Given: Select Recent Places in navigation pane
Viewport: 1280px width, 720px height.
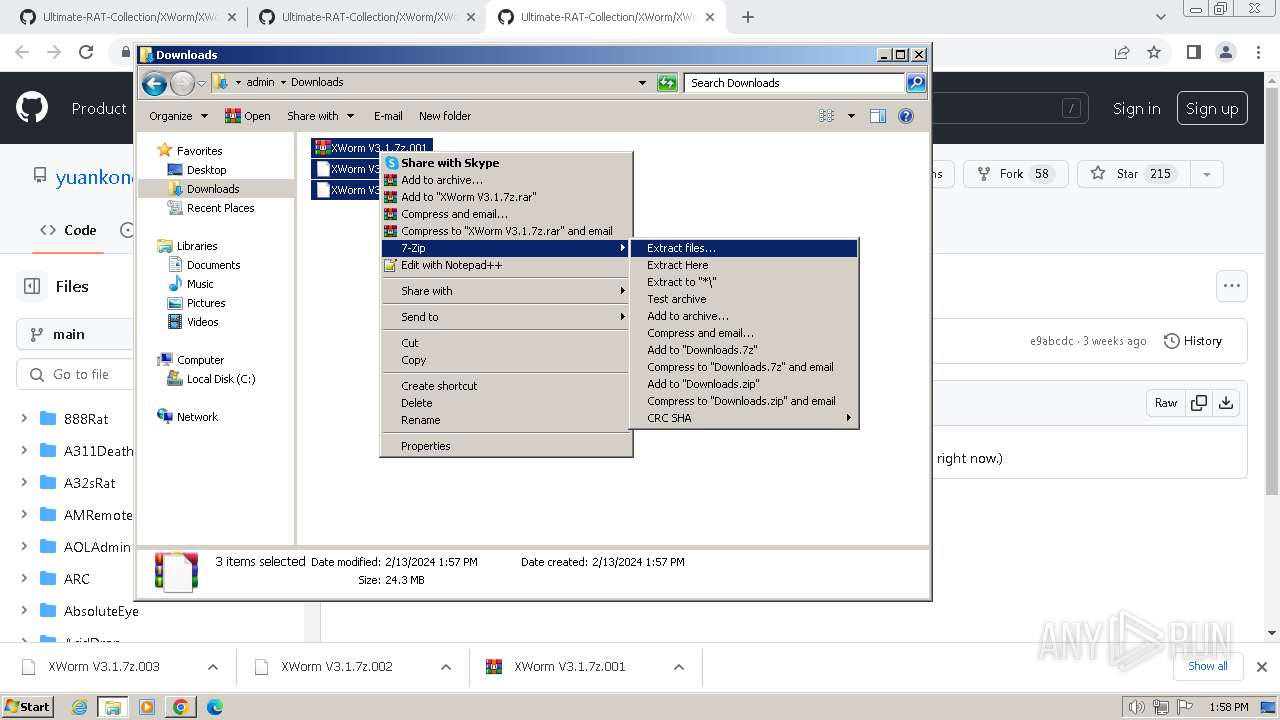Looking at the screenshot, I should pyautogui.click(x=220, y=208).
